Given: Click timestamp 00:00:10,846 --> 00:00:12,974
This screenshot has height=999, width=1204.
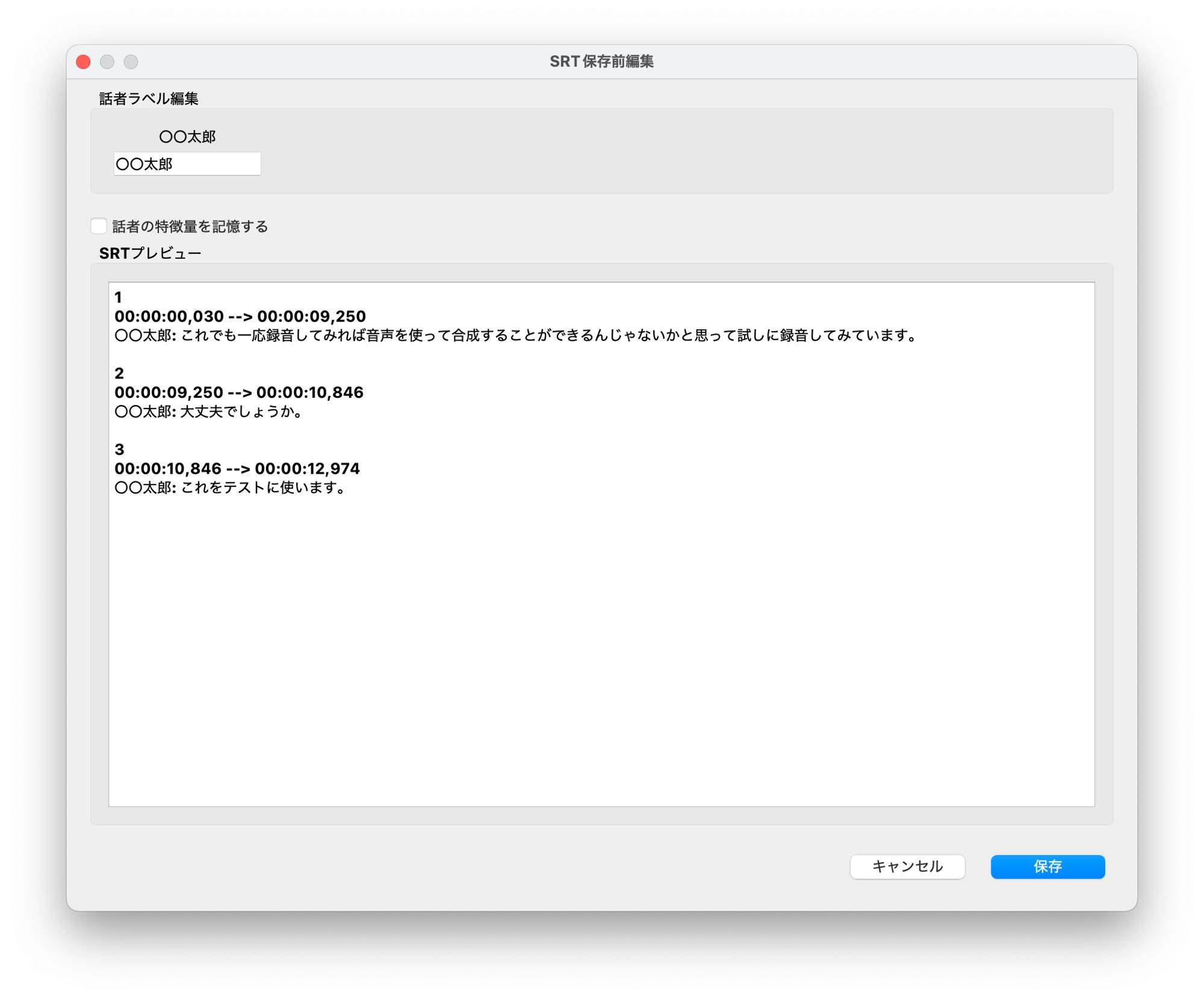Looking at the screenshot, I should [x=237, y=469].
